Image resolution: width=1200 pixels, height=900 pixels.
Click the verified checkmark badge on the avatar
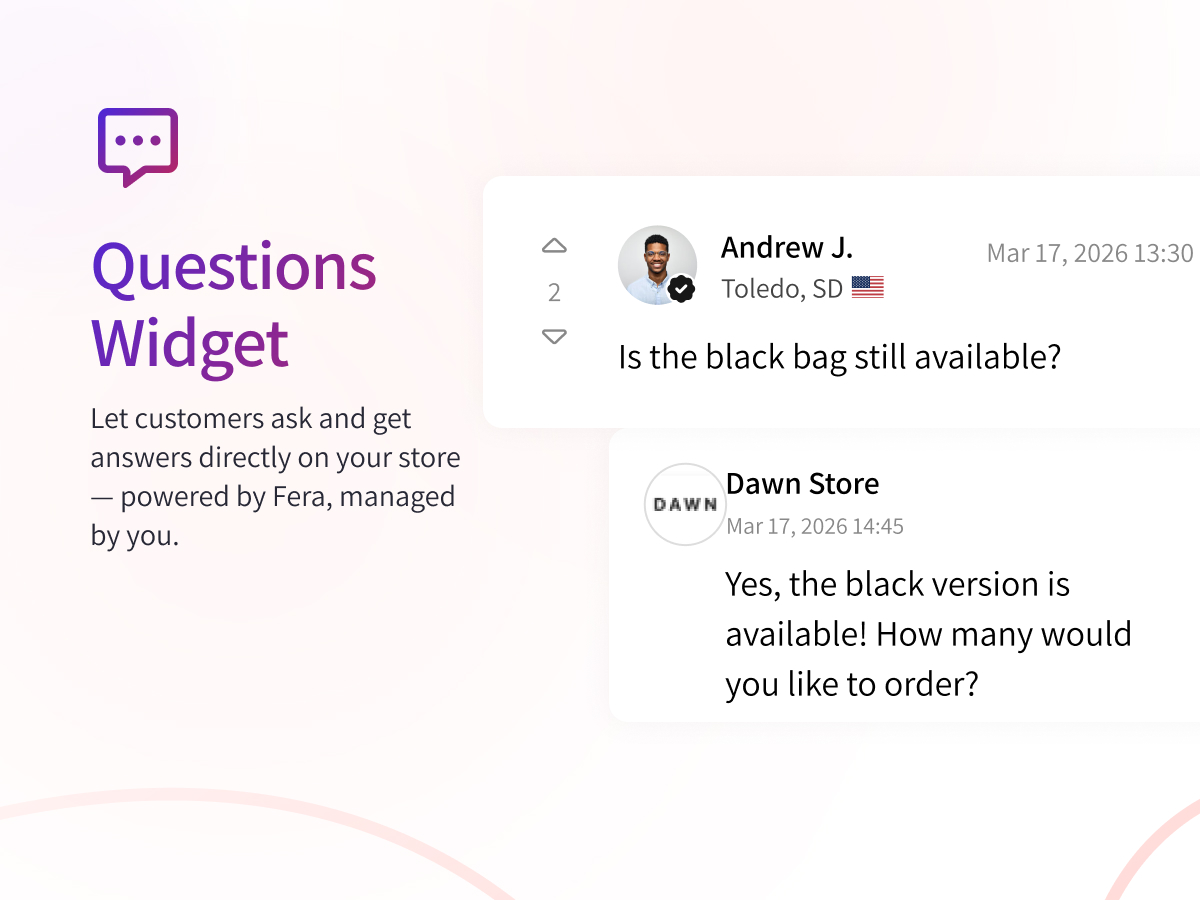(x=682, y=289)
